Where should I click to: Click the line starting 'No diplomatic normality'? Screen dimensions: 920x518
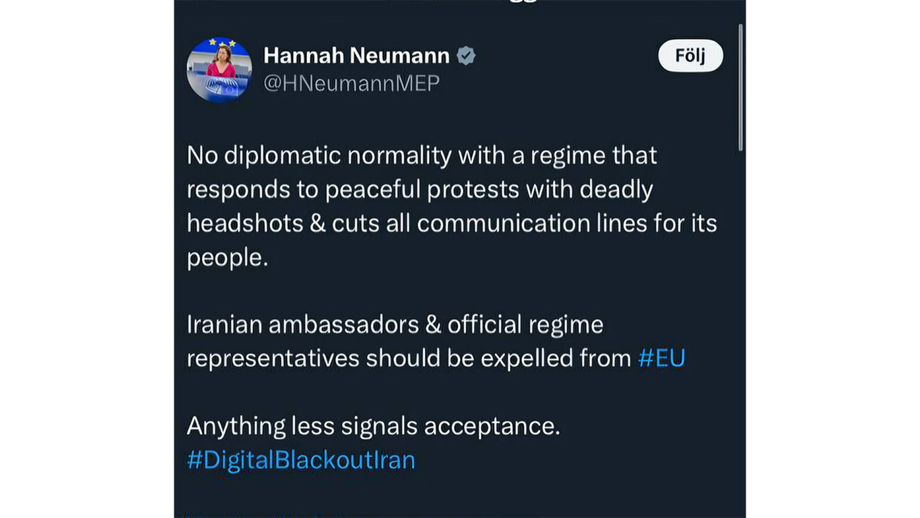pyautogui.click(x=421, y=156)
